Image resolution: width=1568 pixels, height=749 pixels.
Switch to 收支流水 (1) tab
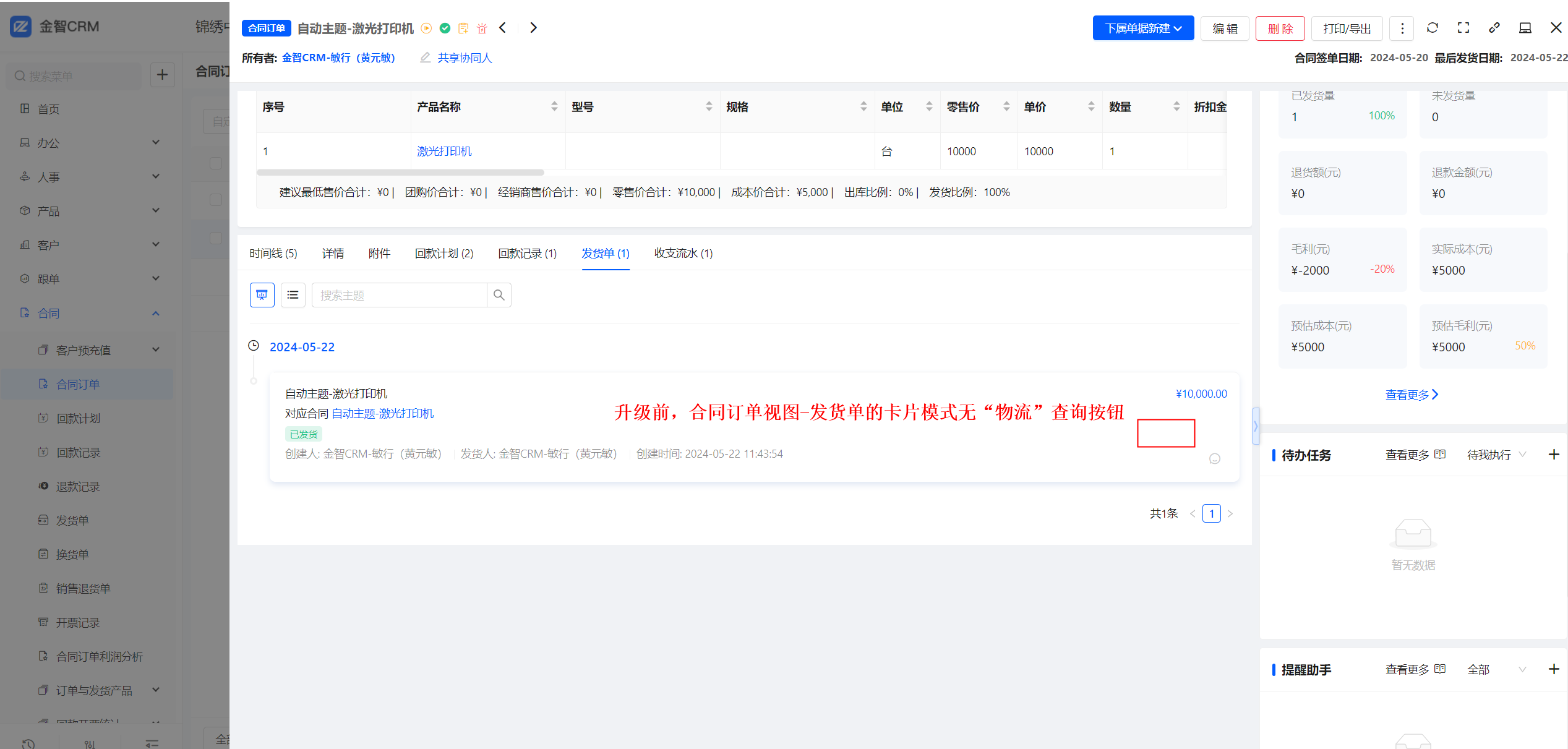(x=683, y=254)
